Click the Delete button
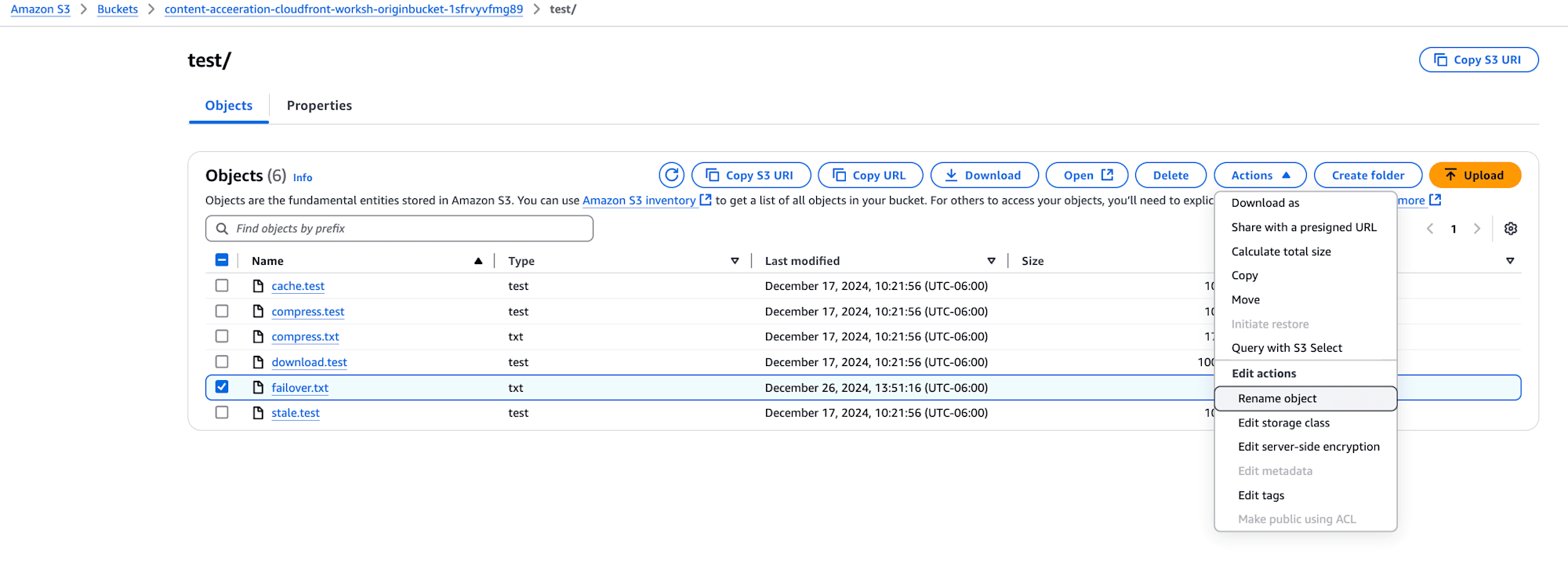This screenshot has height=565, width=1568. pos(1171,176)
